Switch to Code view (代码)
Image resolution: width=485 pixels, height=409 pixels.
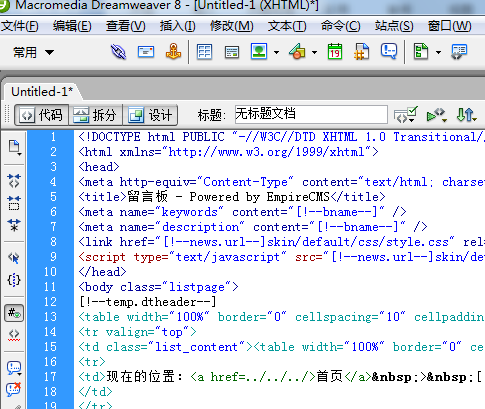click(x=41, y=115)
